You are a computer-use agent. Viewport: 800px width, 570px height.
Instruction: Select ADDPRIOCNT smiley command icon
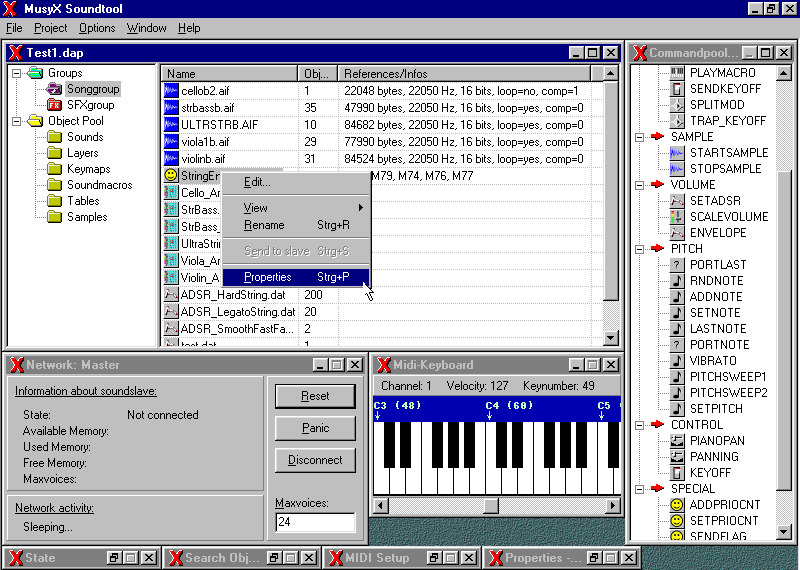(677, 505)
